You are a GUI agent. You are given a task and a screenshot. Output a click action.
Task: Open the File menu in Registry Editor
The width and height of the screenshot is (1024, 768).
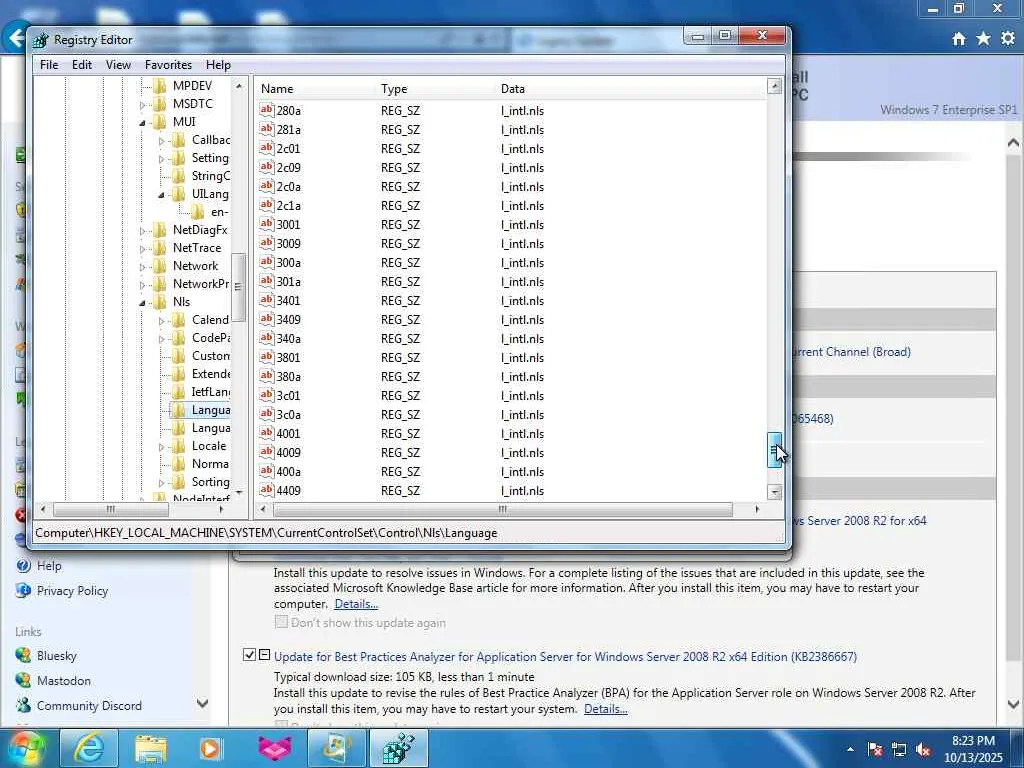[x=49, y=65]
